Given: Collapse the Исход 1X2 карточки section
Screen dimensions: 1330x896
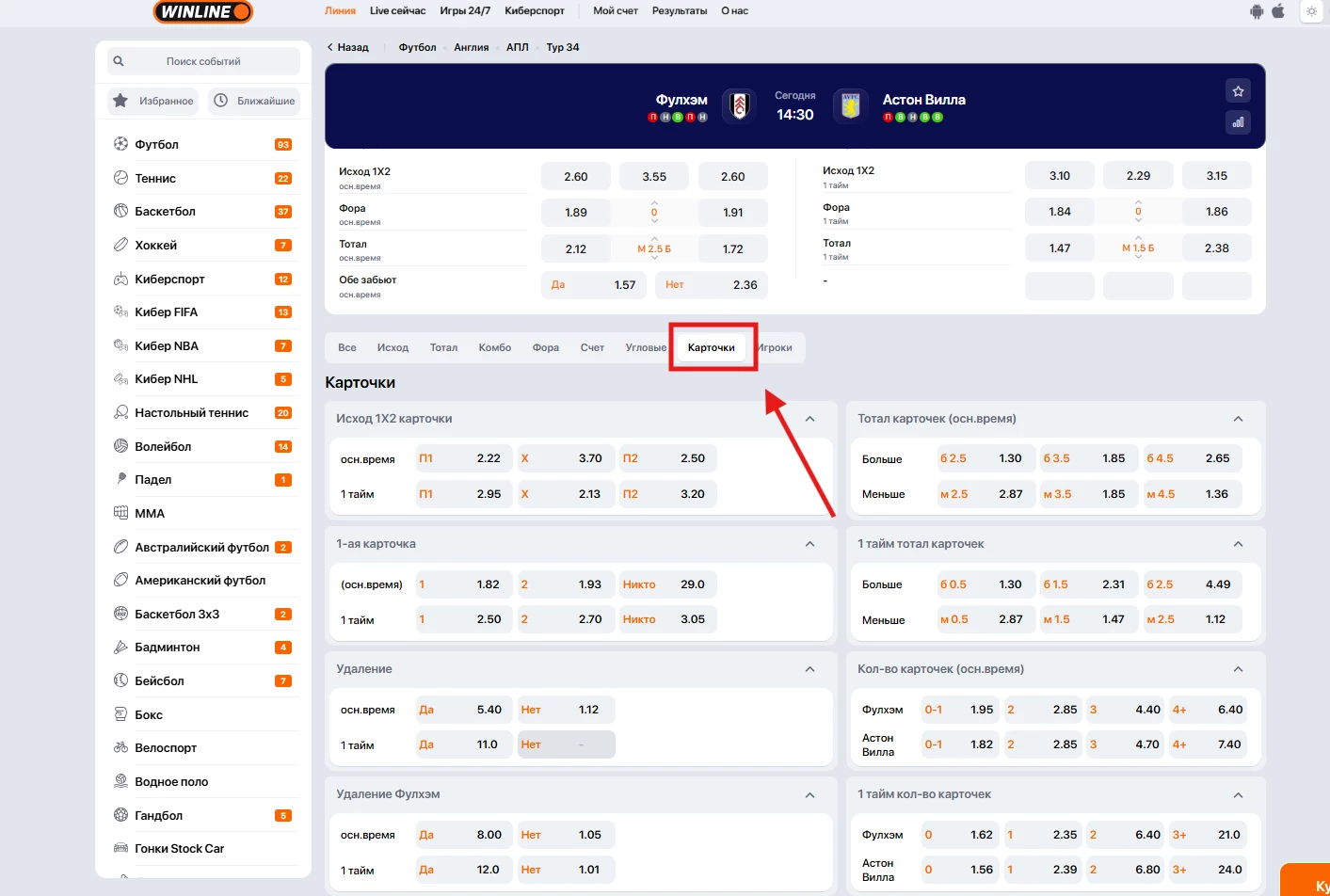Looking at the screenshot, I should pos(810,419).
